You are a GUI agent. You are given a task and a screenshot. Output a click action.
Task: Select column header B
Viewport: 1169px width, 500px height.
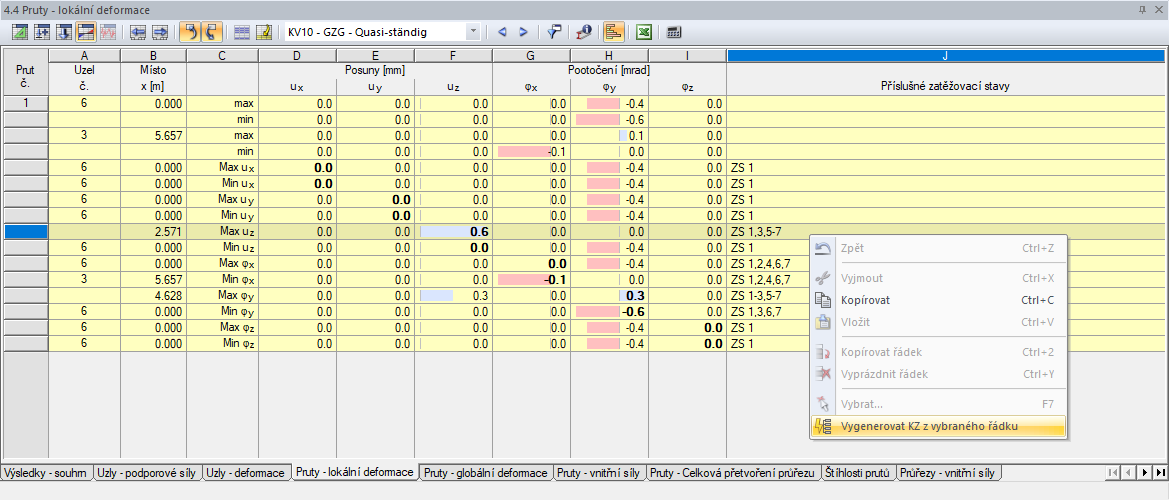tap(153, 55)
